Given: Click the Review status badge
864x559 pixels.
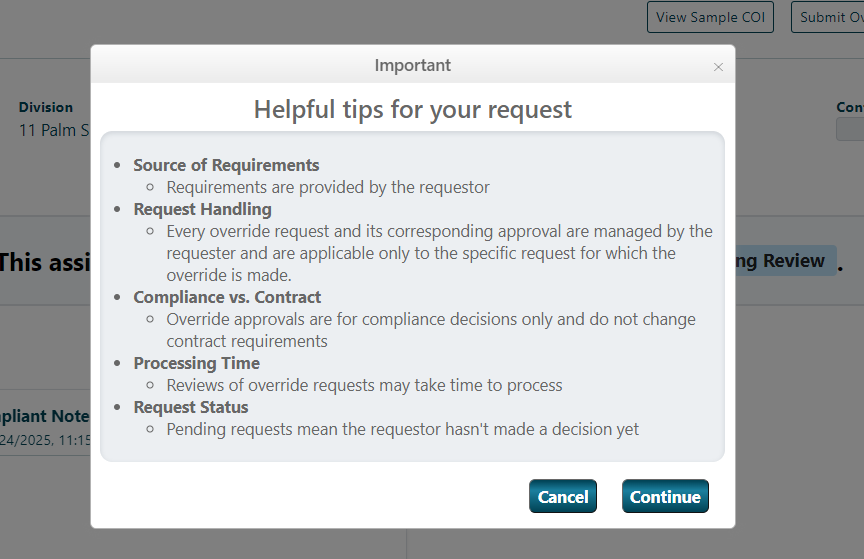Looking at the screenshot, I should (785, 261).
